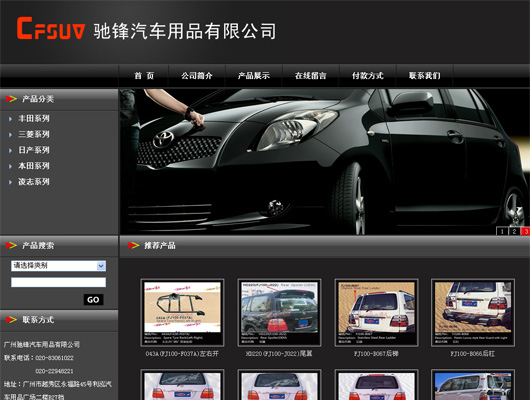
Task: Select 付款方式 in the nav bar
Action: (368, 75)
